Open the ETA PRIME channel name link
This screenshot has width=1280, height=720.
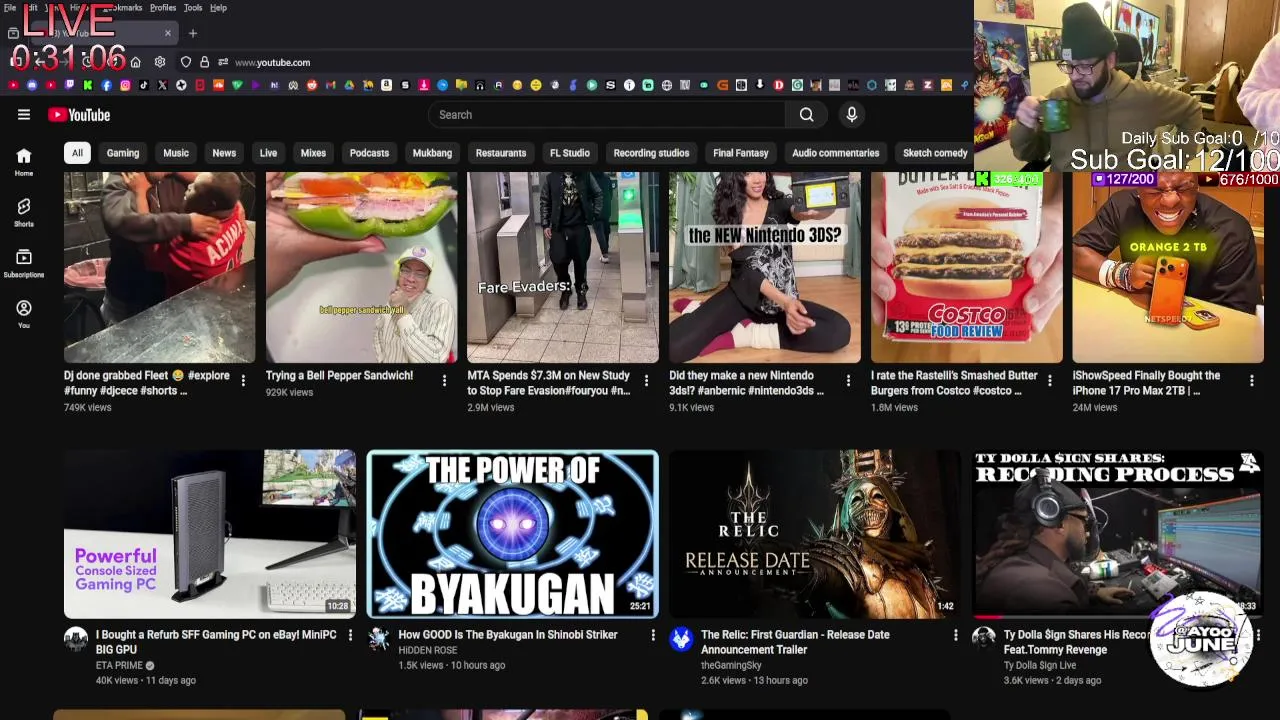(x=119, y=665)
